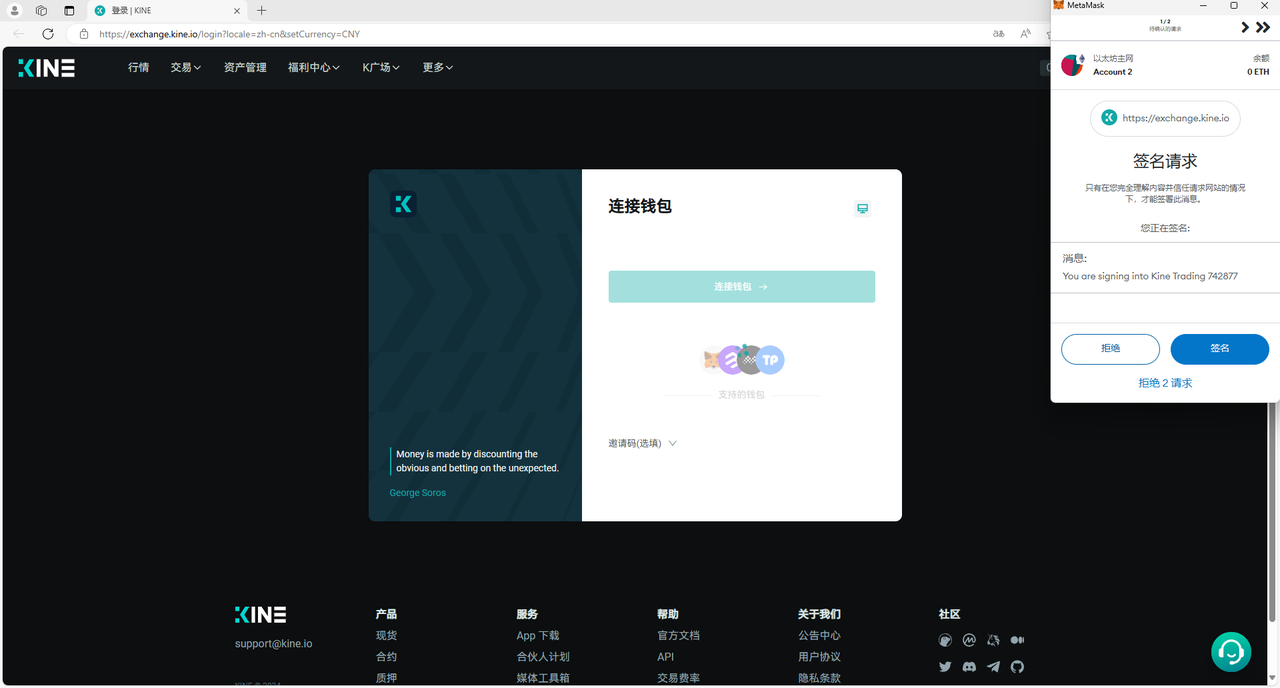This screenshot has width=1280, height=688.
Task: Open the live chat support bubble
Action: click(1231, 652)
